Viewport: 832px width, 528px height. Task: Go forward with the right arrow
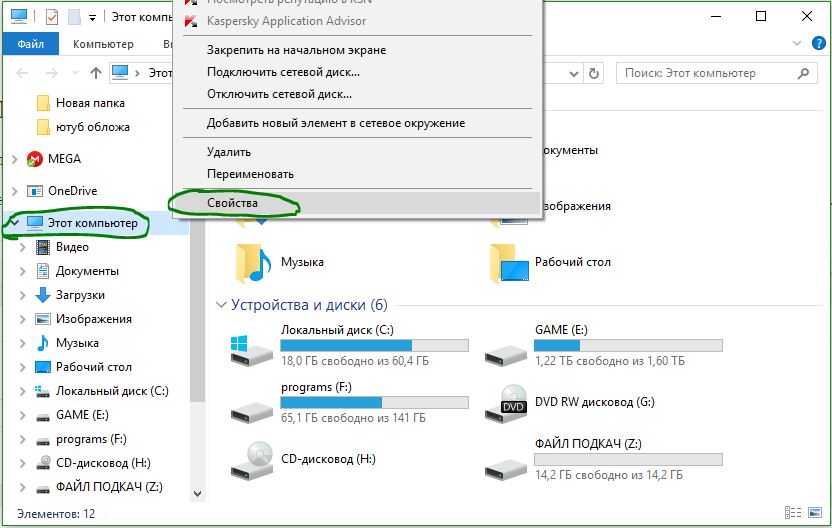pyautogui.click(x=51, y=73)
